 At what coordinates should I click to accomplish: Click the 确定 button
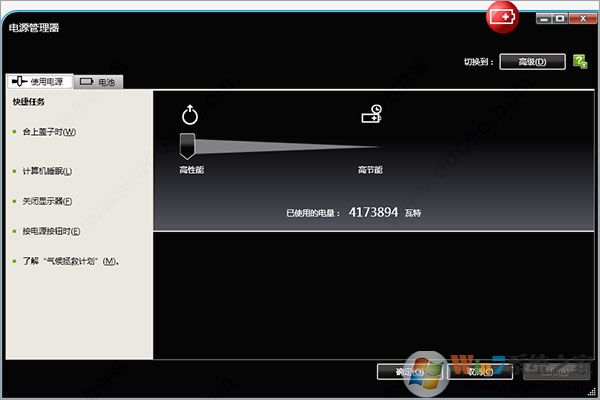[409, 372]
